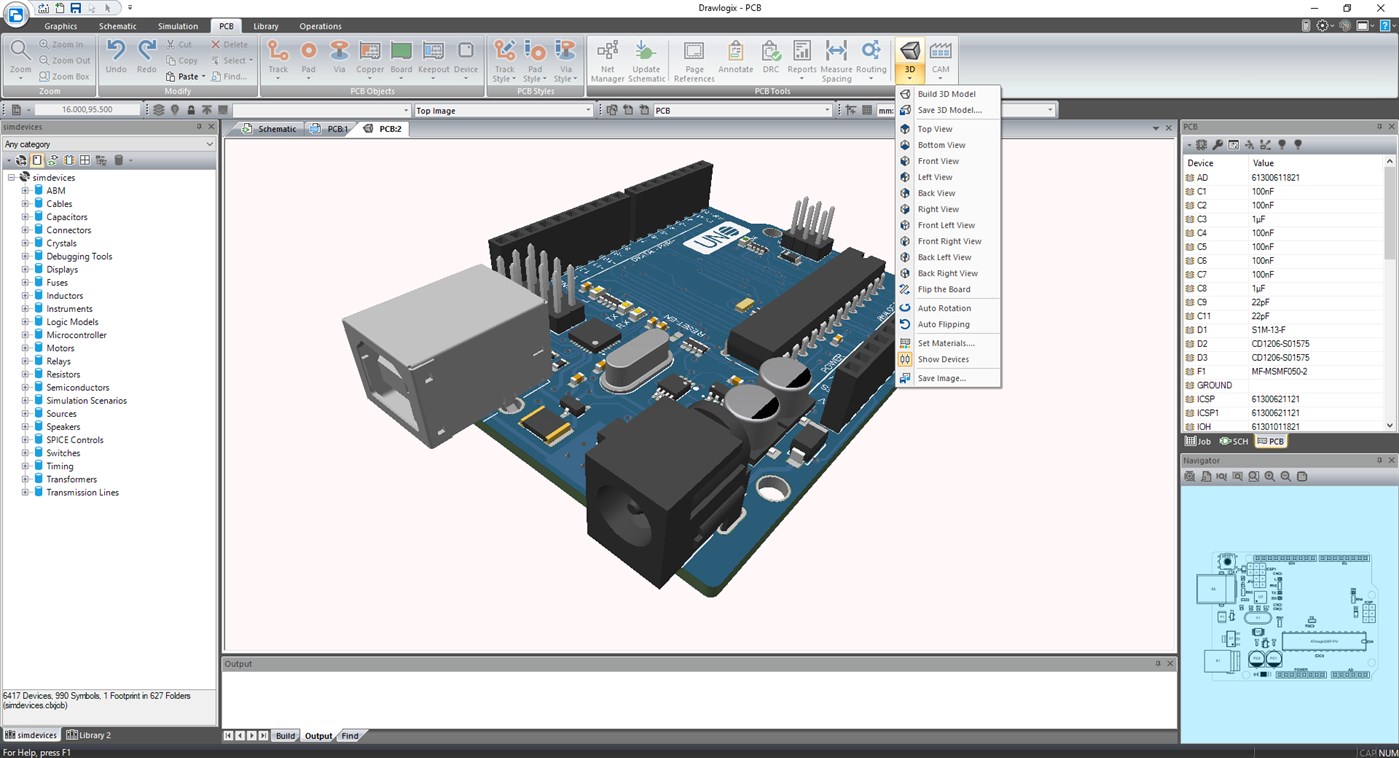
Task: Choose Flip the Board from the 3D menu
Action: point(944,289)
